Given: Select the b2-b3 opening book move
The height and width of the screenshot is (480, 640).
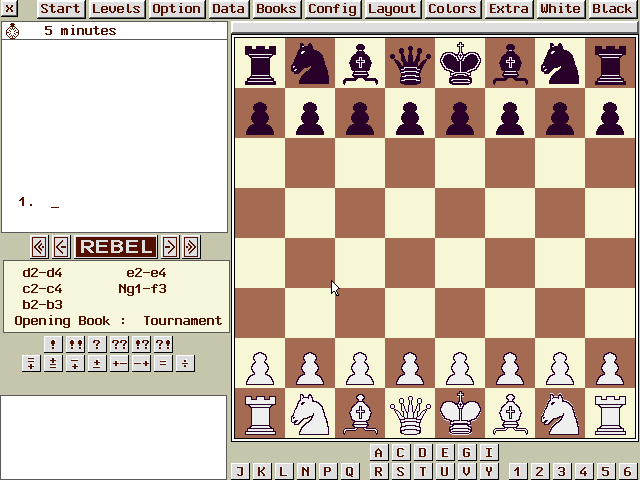Looking at the screenshot, I should click(42, 304).
